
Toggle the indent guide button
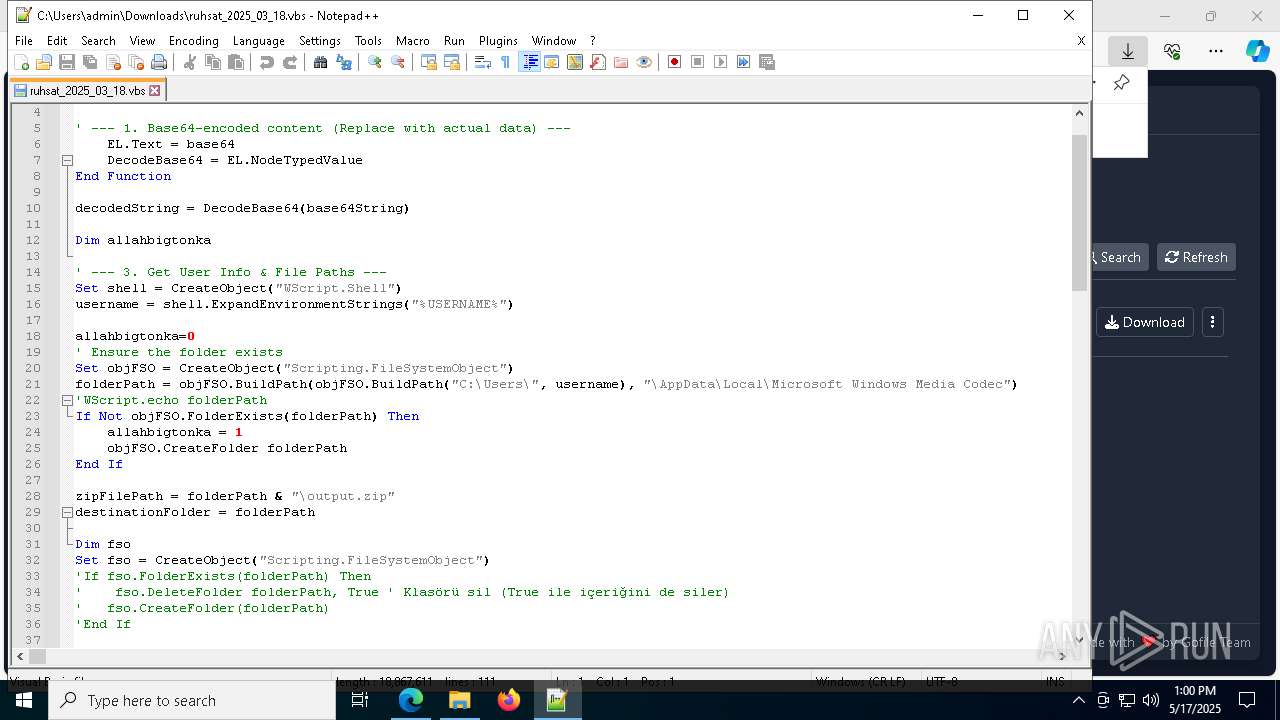tap(530, 62)
